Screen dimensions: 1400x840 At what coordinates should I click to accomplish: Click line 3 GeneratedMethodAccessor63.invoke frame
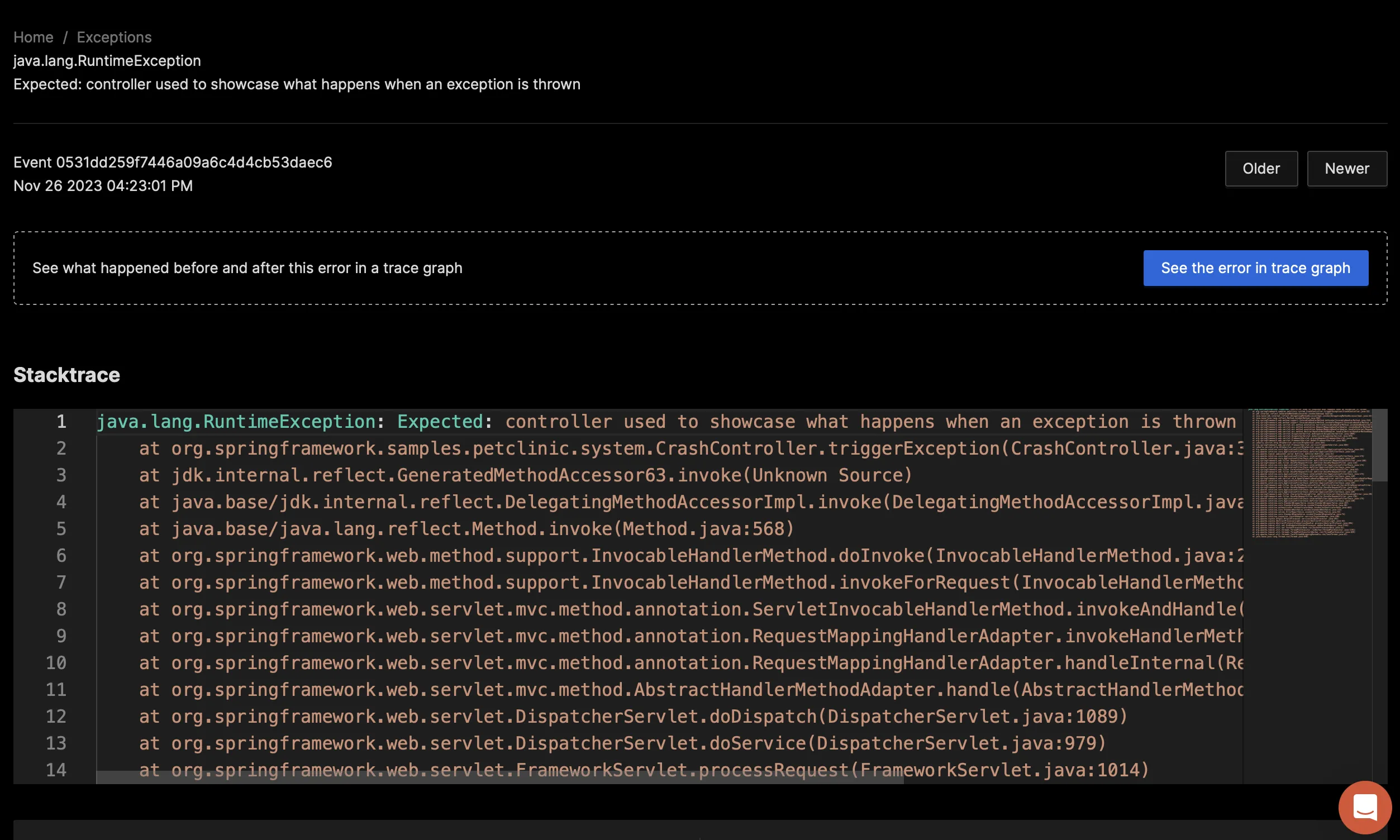[526, 475]
